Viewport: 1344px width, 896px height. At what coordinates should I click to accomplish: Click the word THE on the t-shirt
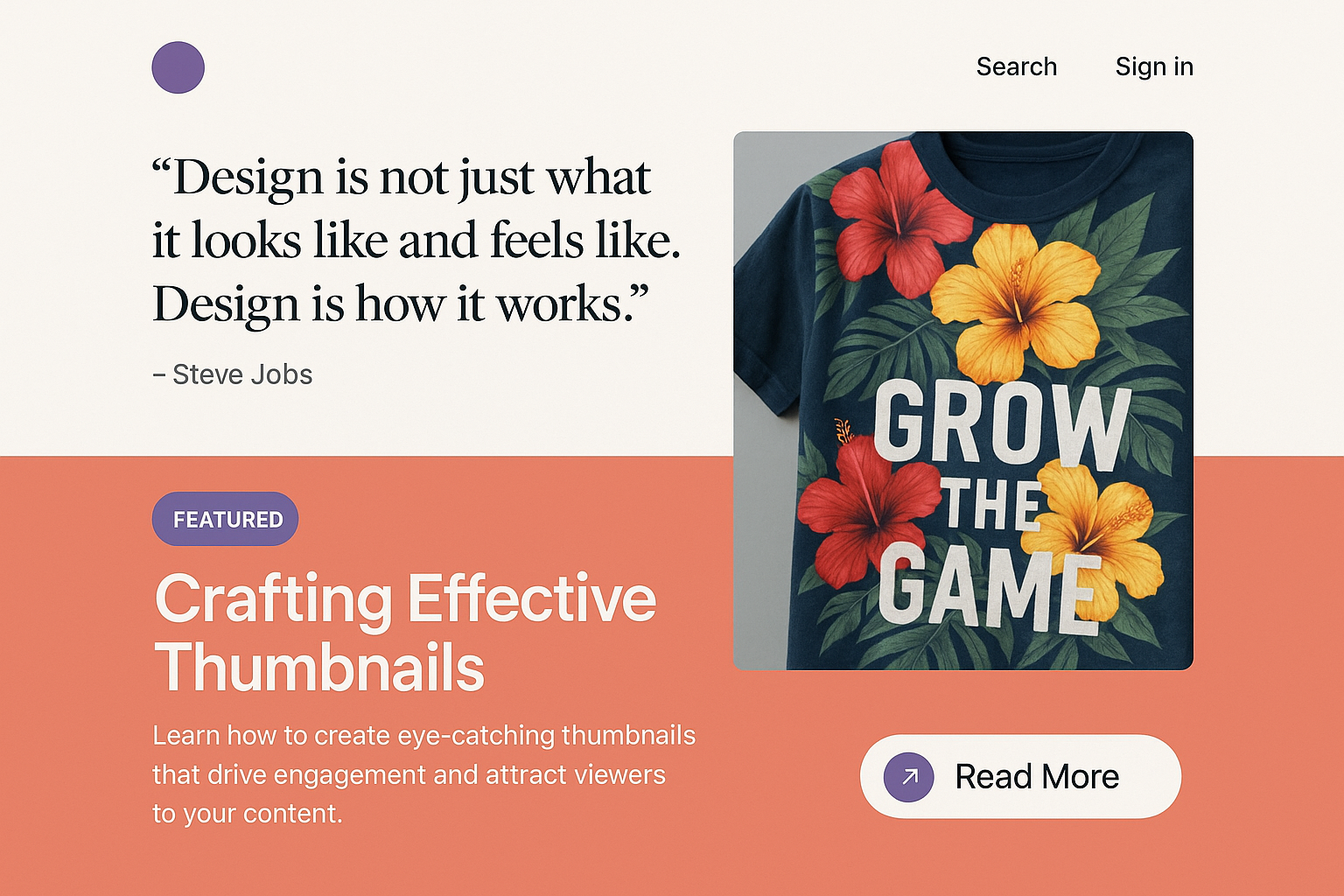pos(990,505)
